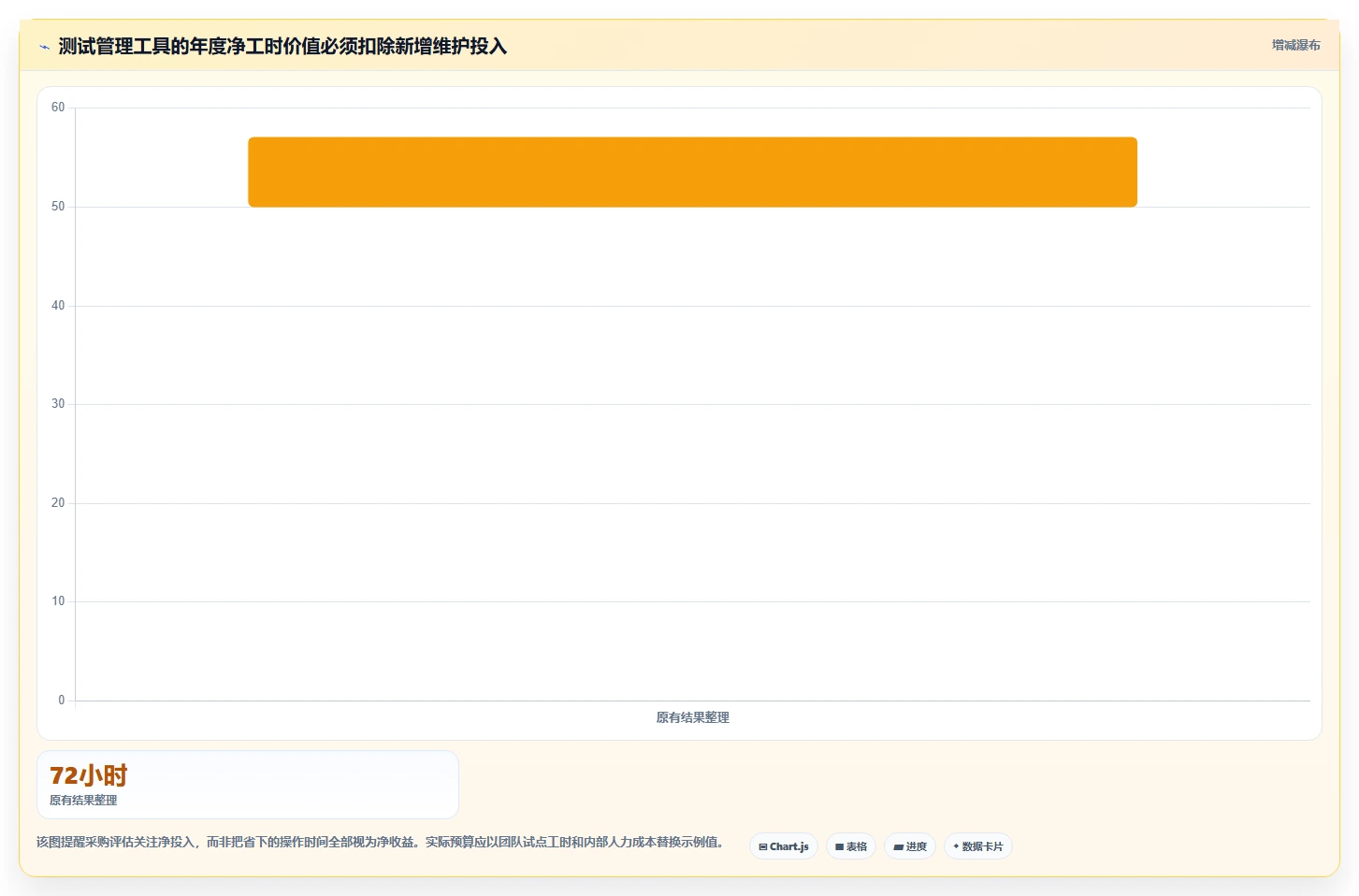
Task: Click the small icon before the chart title
Action: pyautogui.click(x=44, y=47)
